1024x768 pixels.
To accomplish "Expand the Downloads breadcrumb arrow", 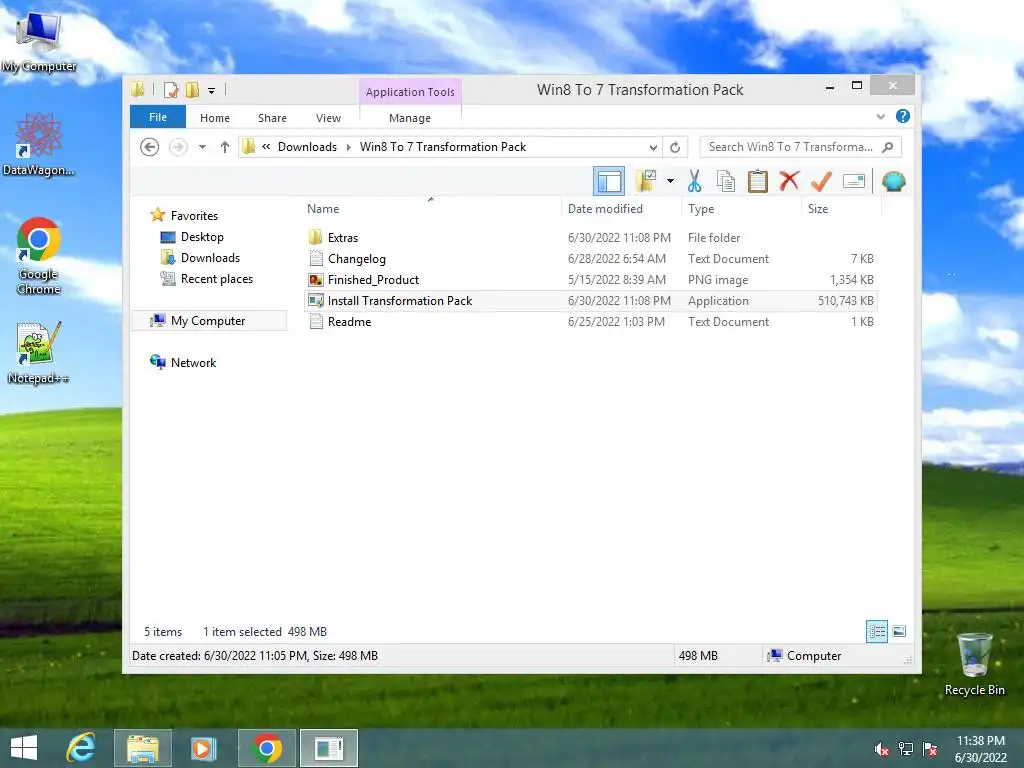I will point(348,147).
